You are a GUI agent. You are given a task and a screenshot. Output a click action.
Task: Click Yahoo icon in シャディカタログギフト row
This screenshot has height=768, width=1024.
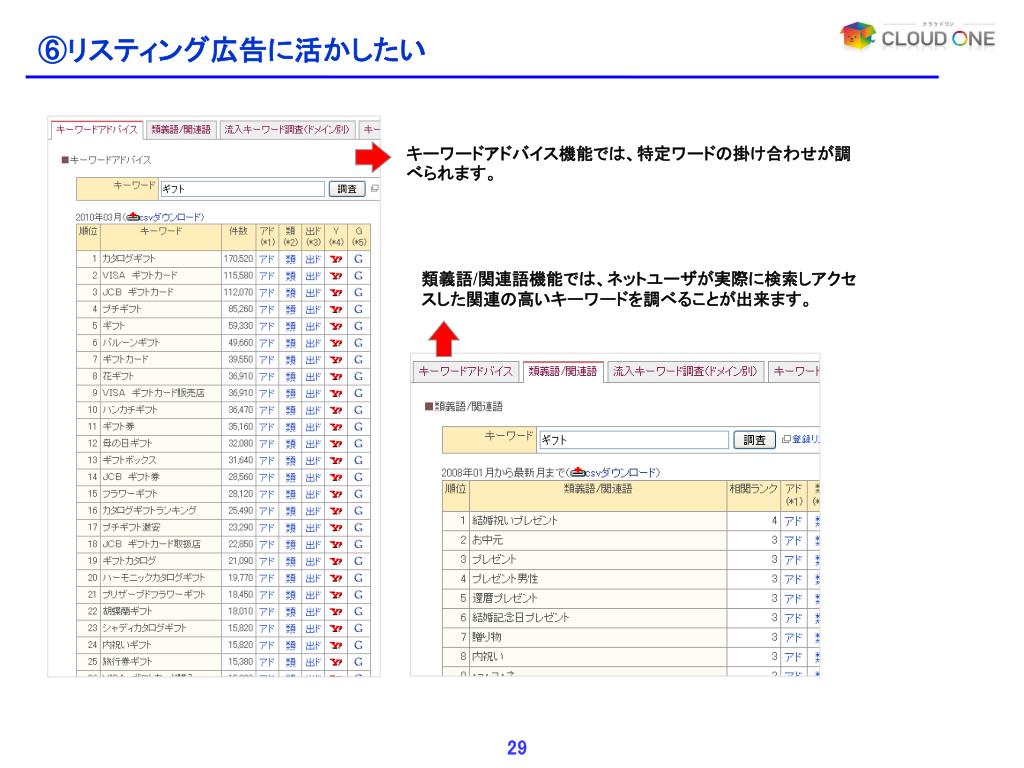(x=336, y=628)
